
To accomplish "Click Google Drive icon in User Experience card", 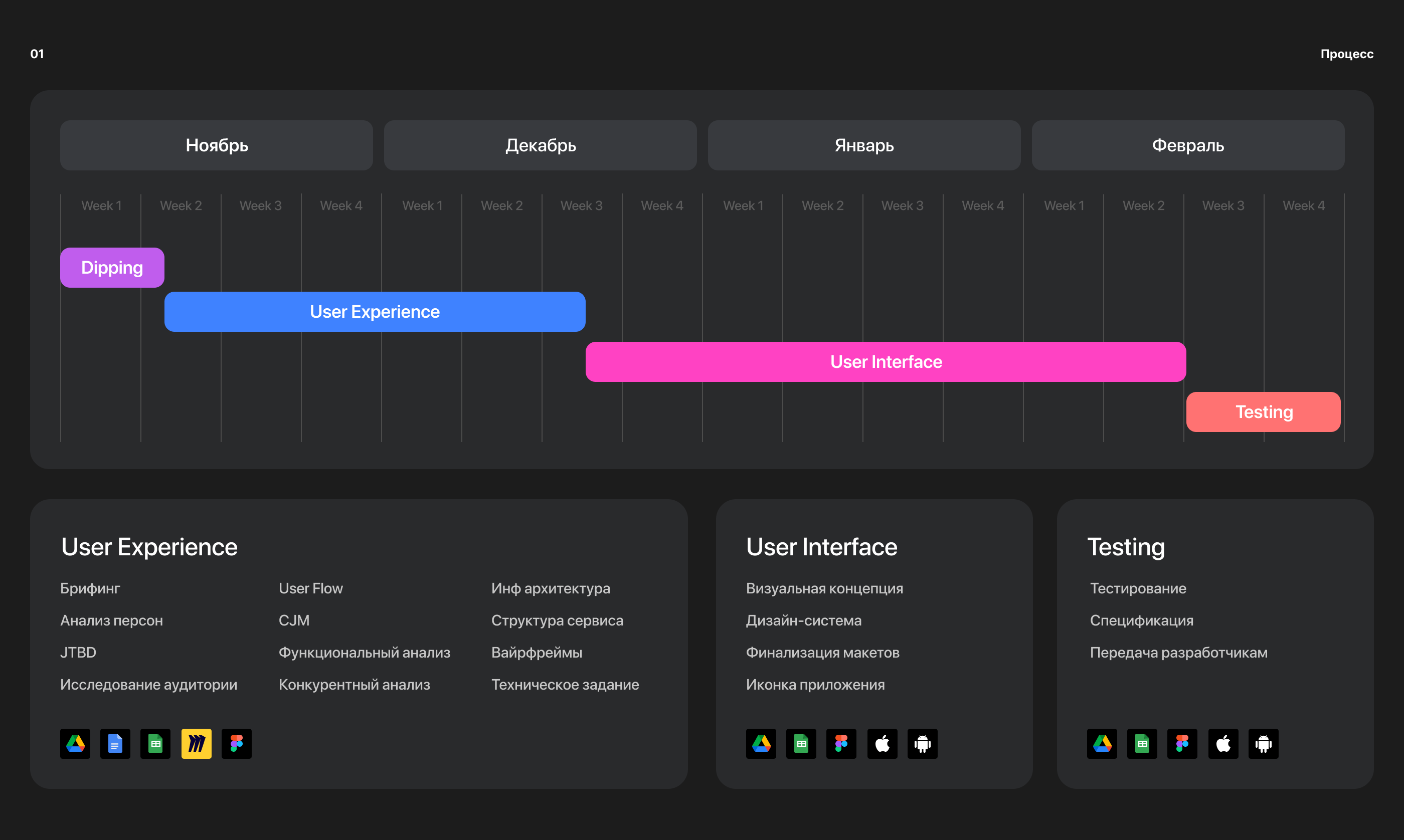I will [x=75, y=743].
